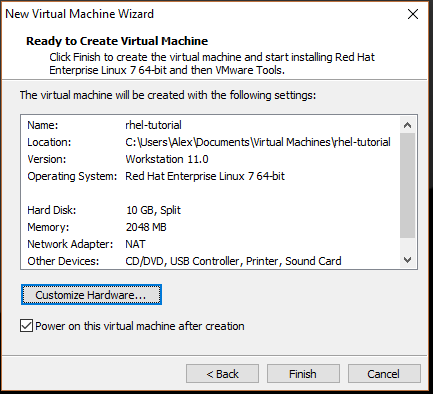The image size is (433, 394).
Task: Click the settings list scroll up arrow
Action: point(407,125)
